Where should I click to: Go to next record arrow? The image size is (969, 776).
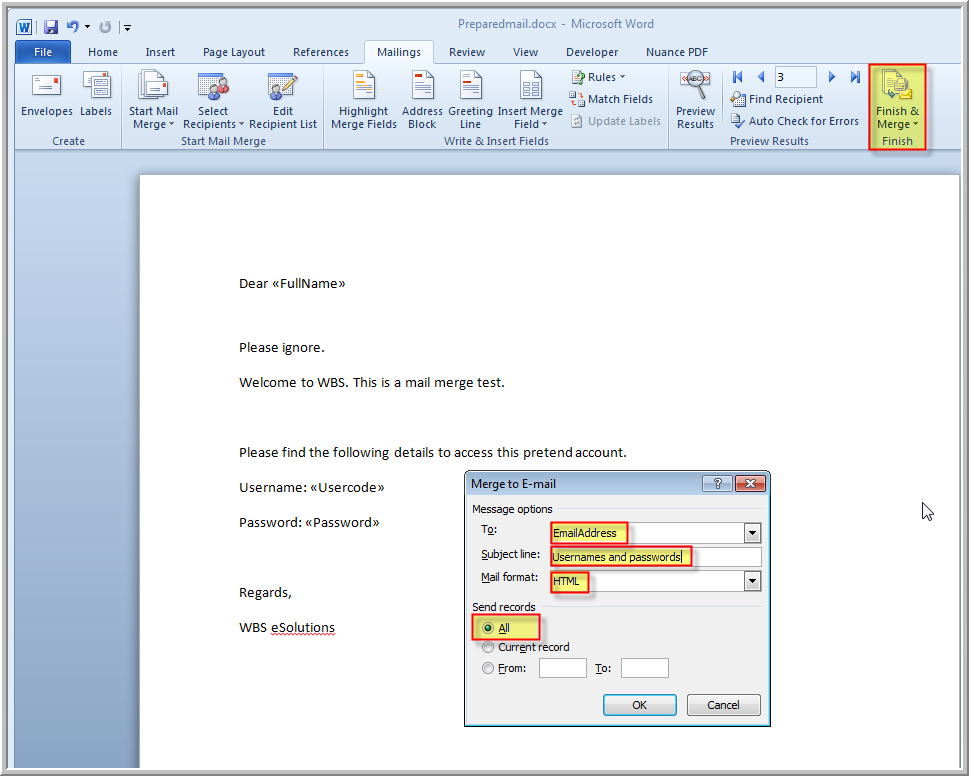click(832, 77)
